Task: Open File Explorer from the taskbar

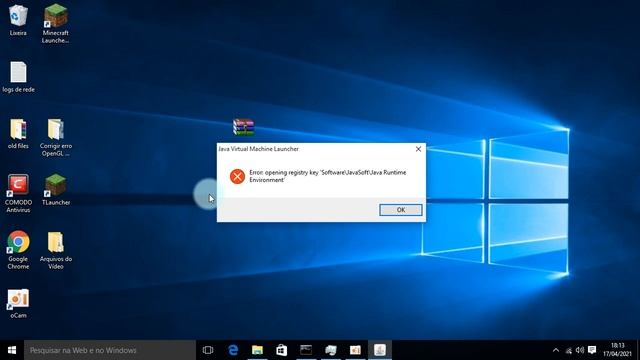Action: pyautogui.click(x=257, y=350)
